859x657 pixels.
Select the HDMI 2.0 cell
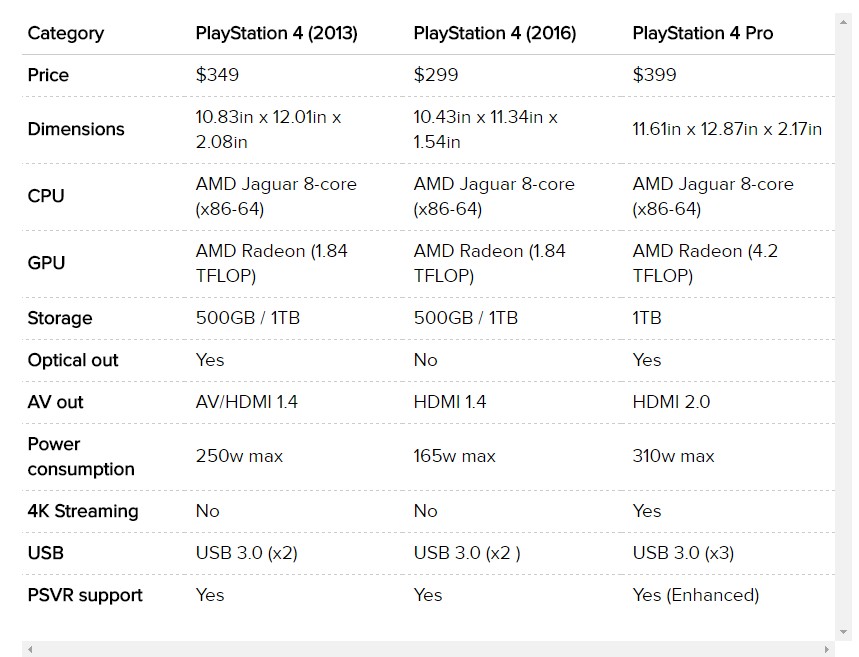point(671,402)
